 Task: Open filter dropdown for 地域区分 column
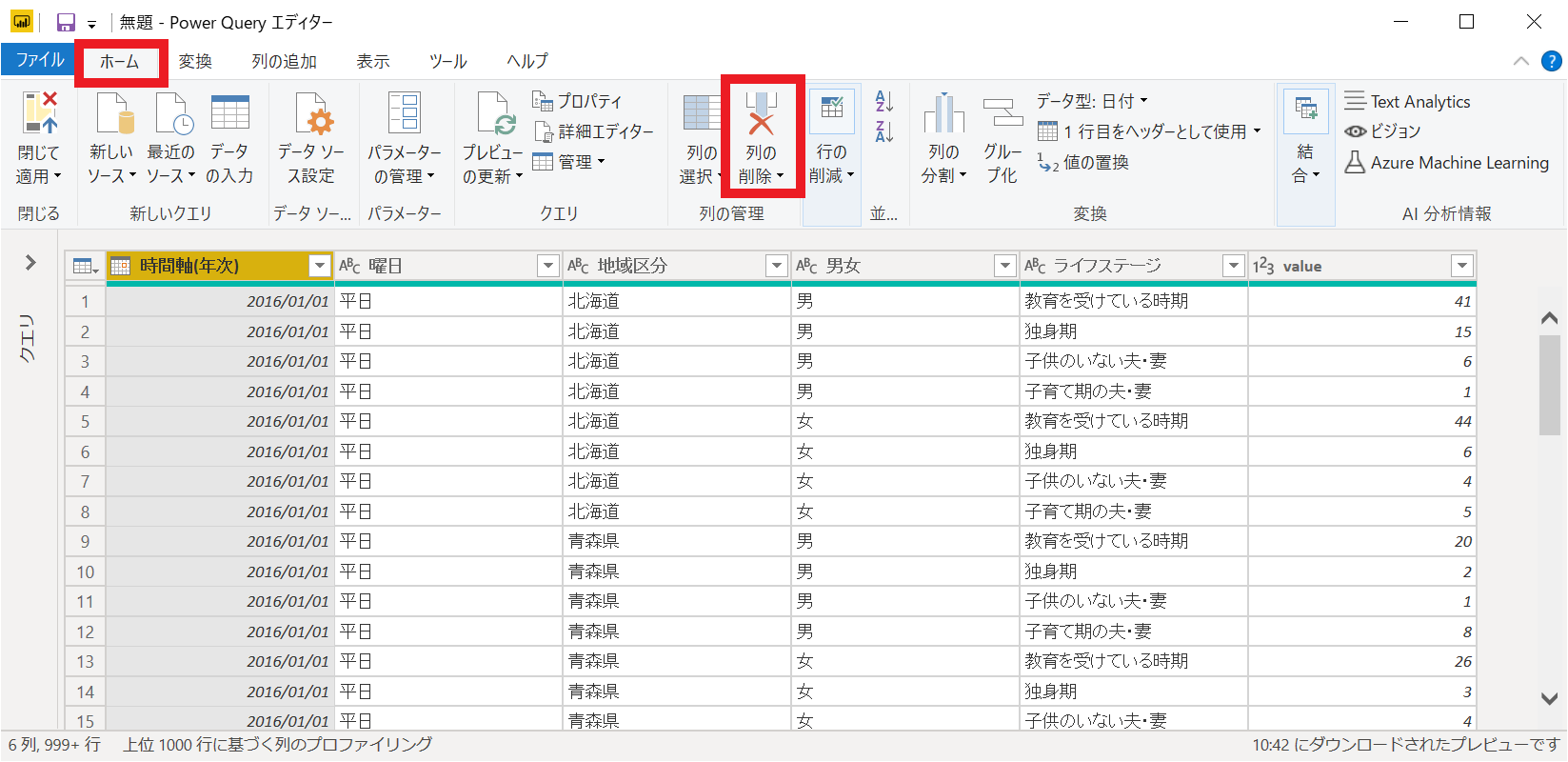tap(777, 266)
